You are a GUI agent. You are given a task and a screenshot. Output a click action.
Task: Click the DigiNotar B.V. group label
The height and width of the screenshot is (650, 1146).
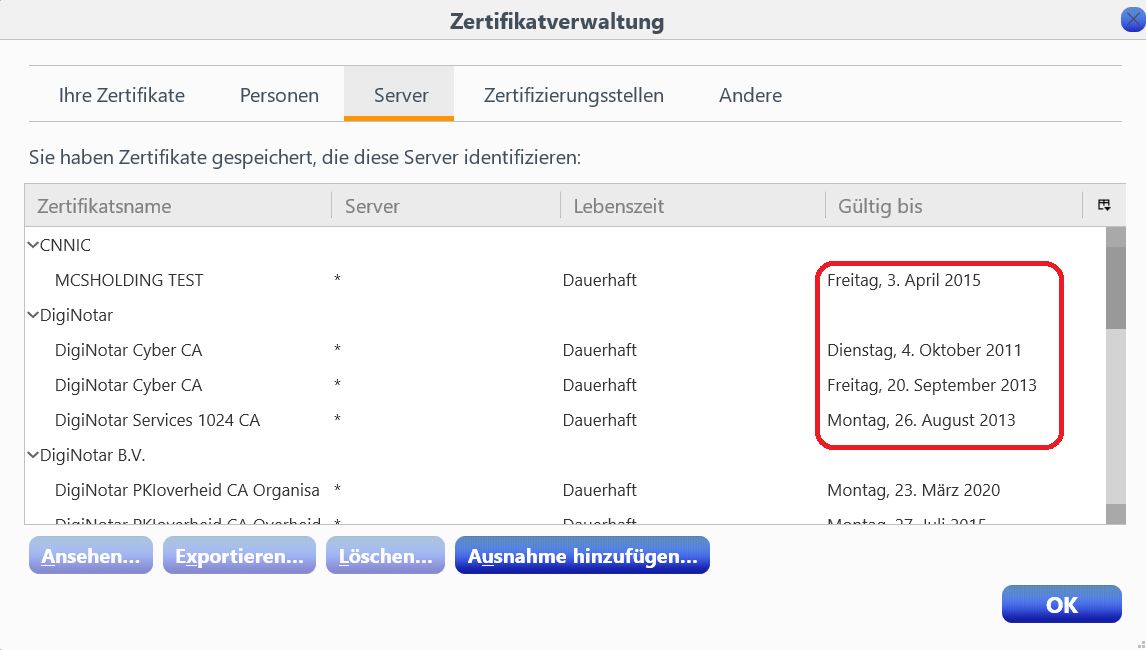pyautogui.click(x=92, y=455)
